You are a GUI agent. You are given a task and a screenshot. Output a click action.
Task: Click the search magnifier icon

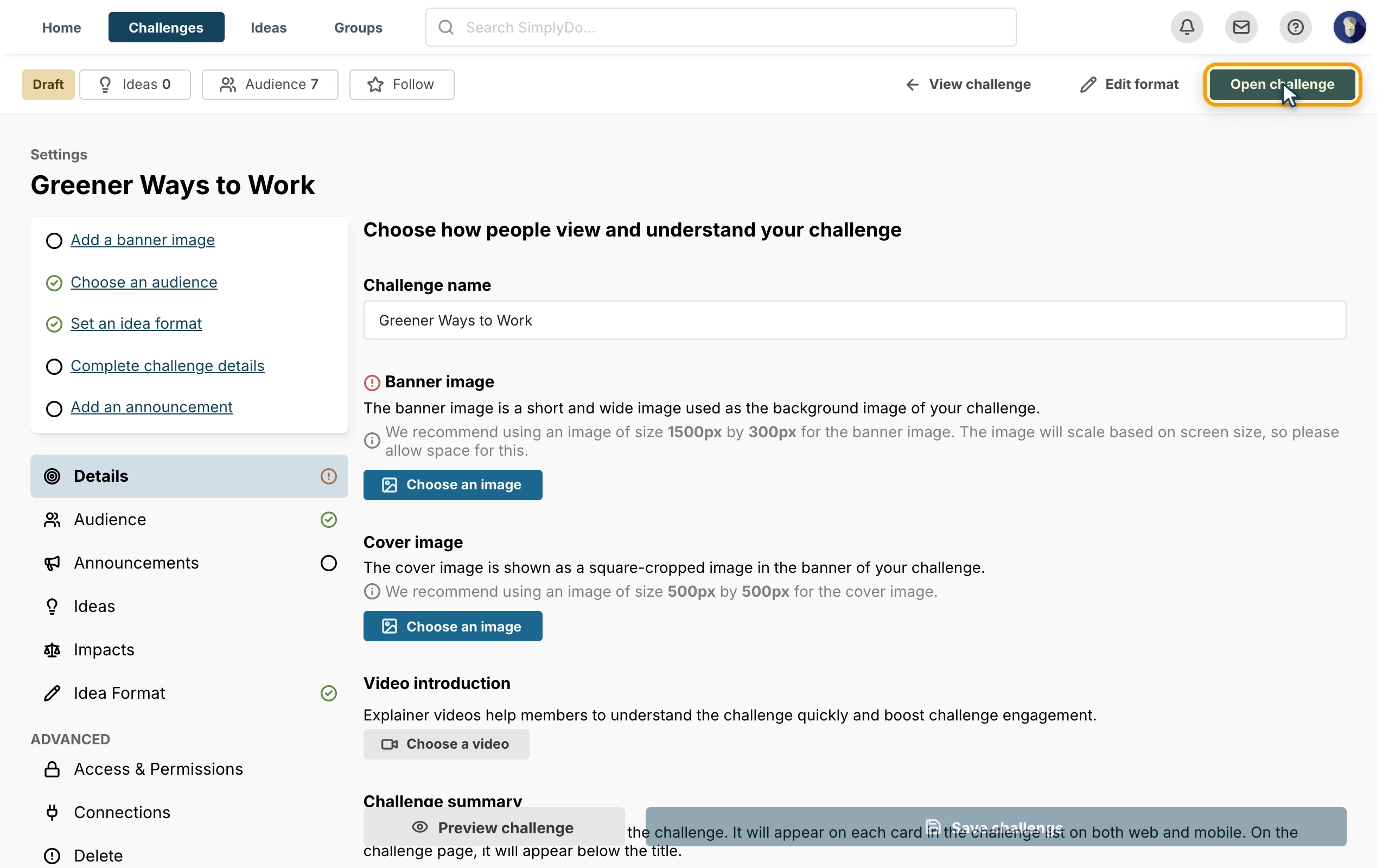tap(446, 27)
